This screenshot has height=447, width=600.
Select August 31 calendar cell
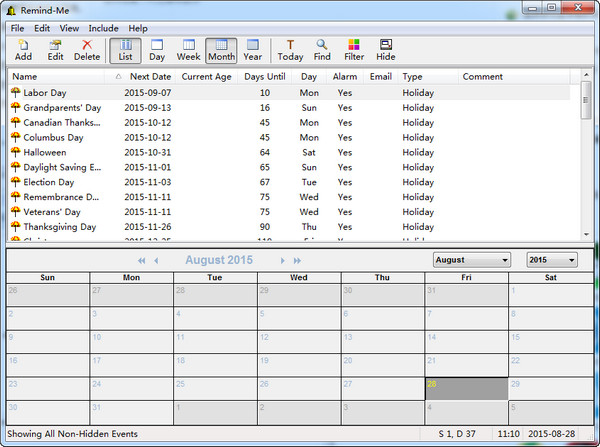pyautogui.click(x=131, y=412)
